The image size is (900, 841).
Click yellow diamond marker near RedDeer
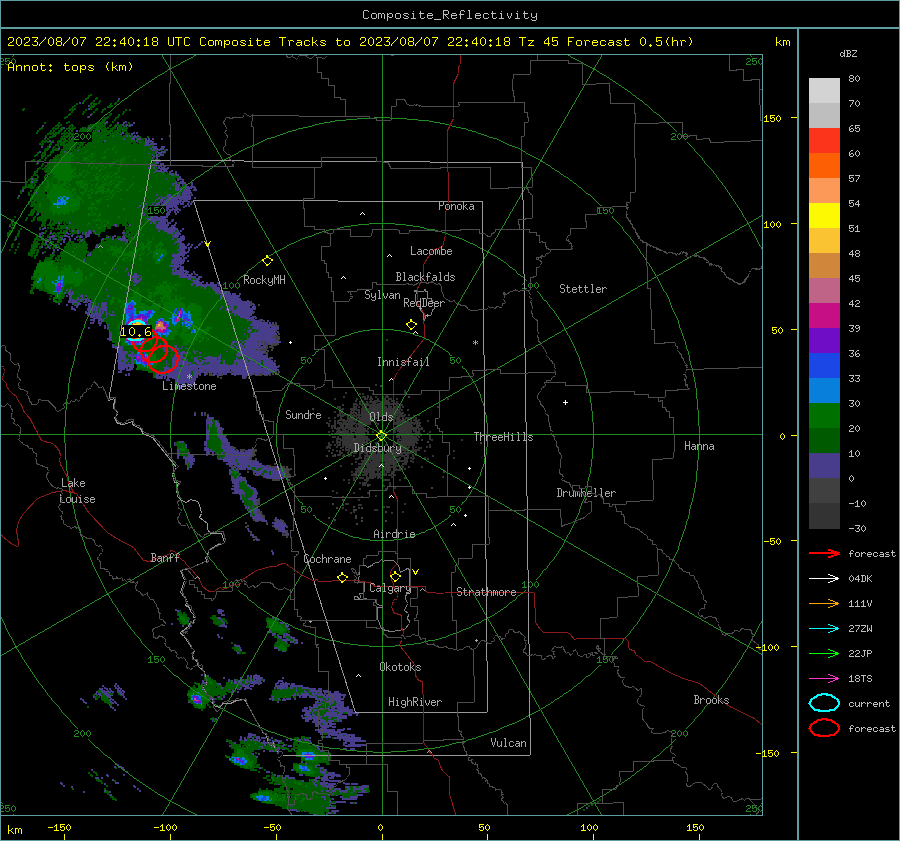[x=411, y=325]
